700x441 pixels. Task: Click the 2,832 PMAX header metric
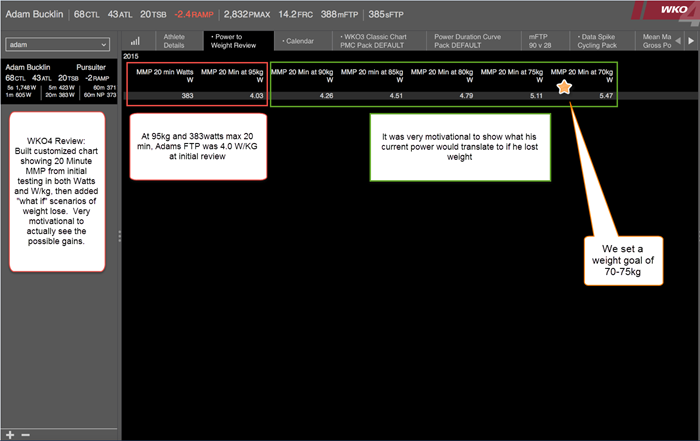247,14
